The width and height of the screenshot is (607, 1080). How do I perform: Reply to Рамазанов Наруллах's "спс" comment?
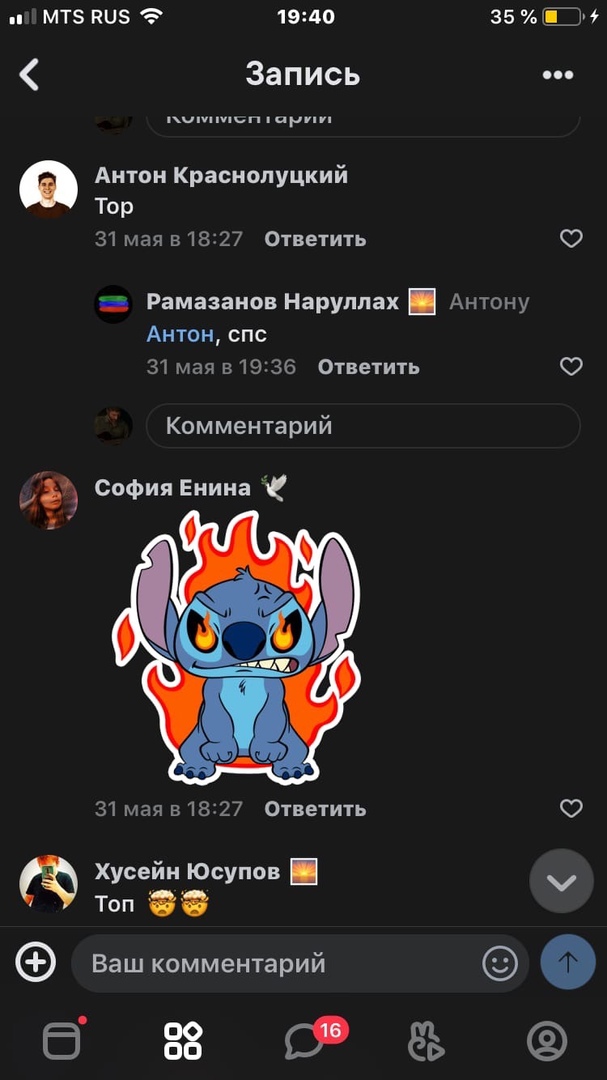368,366
